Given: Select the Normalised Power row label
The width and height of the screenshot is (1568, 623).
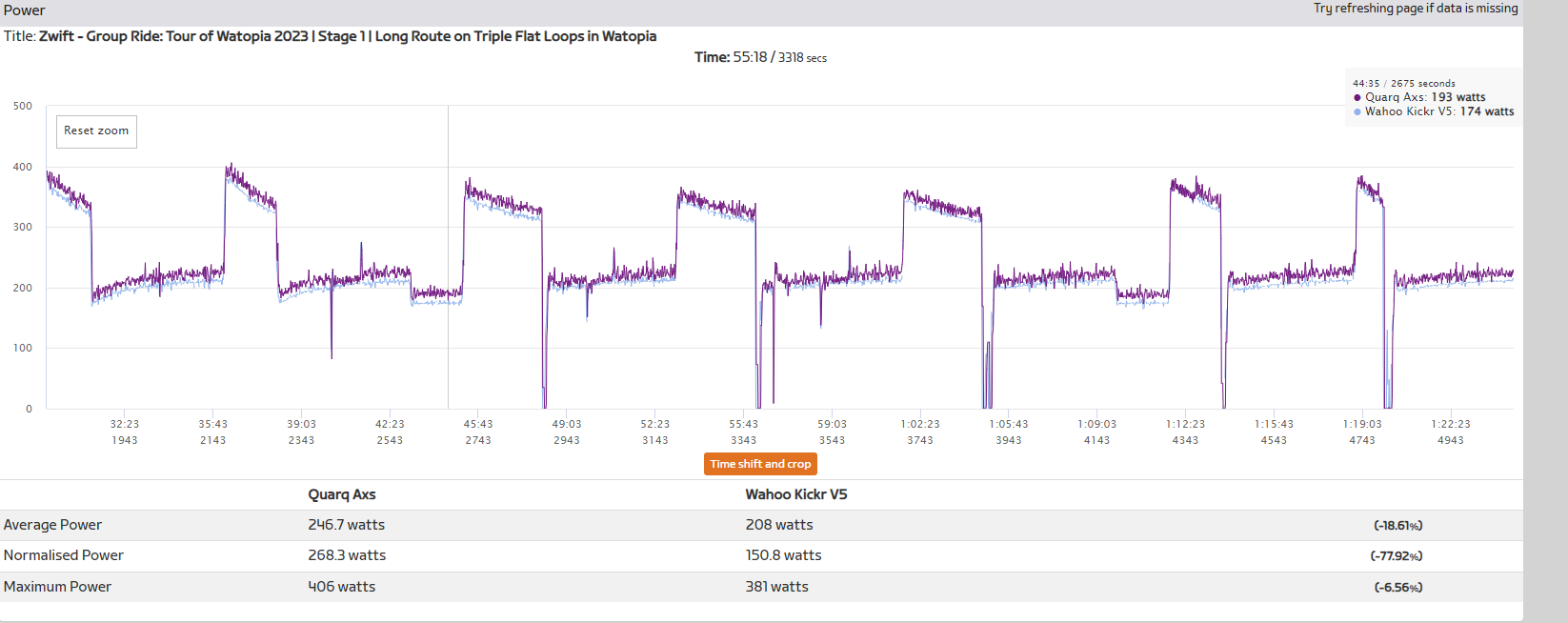Looking at the screenshot, I should (x=64, y=555).
